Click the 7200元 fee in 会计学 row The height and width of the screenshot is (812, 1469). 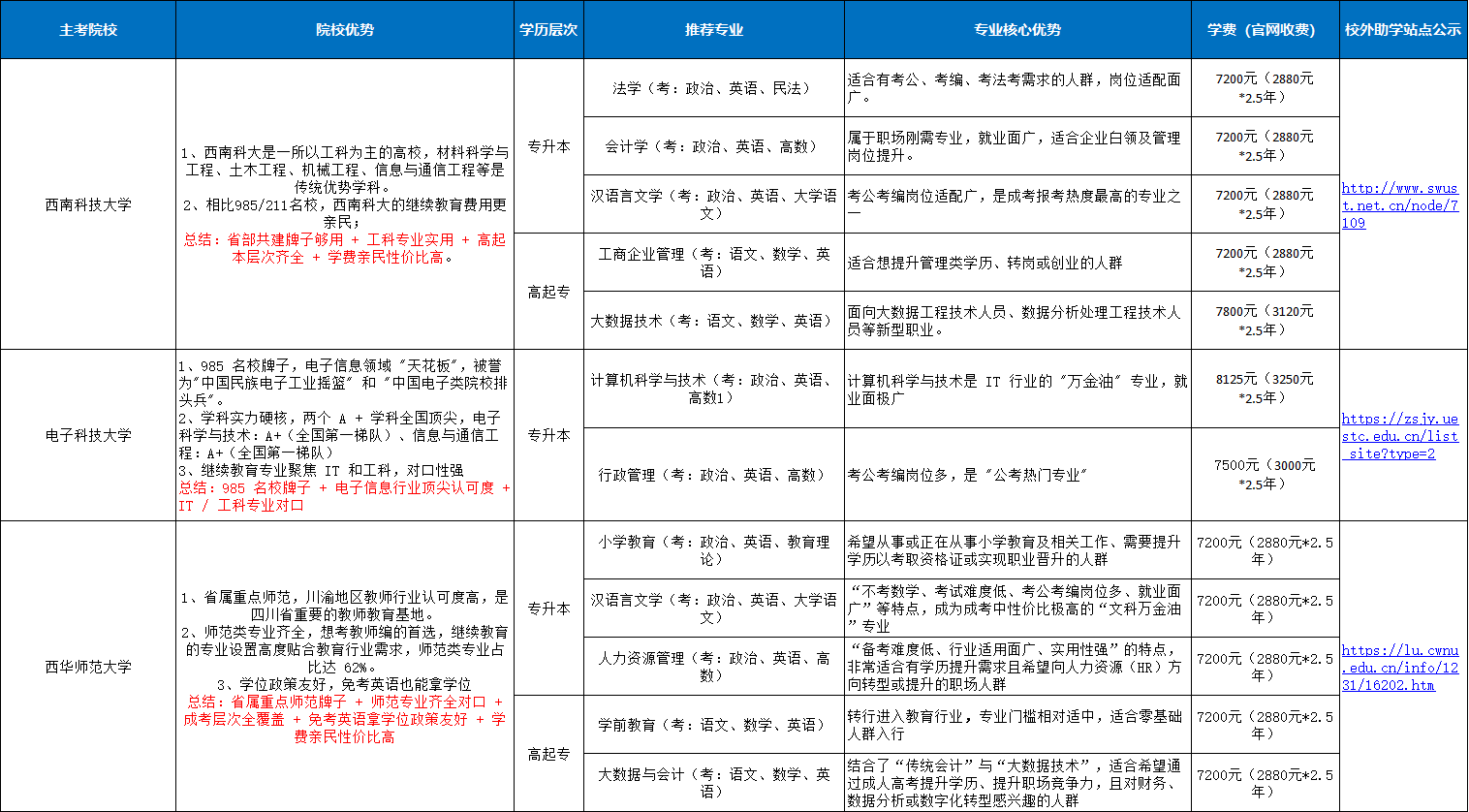[x=1265, y=146]
